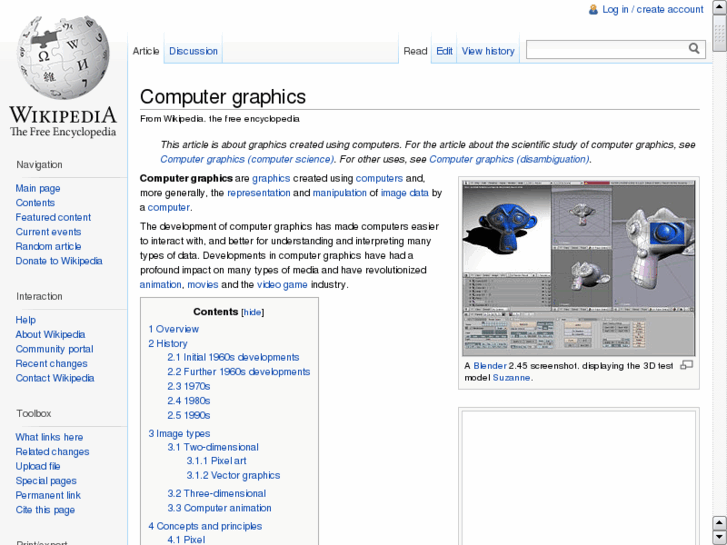The width and height of the screenshot is (727, 545).
Task: Jump to 3.2 Three-dimensional section
Action: [x=217, y=494]
